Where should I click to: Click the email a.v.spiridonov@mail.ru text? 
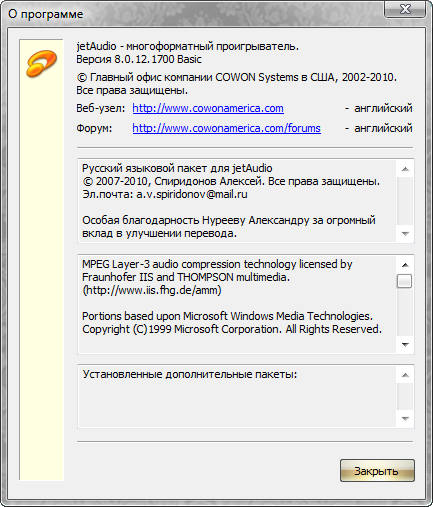tap(192, 194)
